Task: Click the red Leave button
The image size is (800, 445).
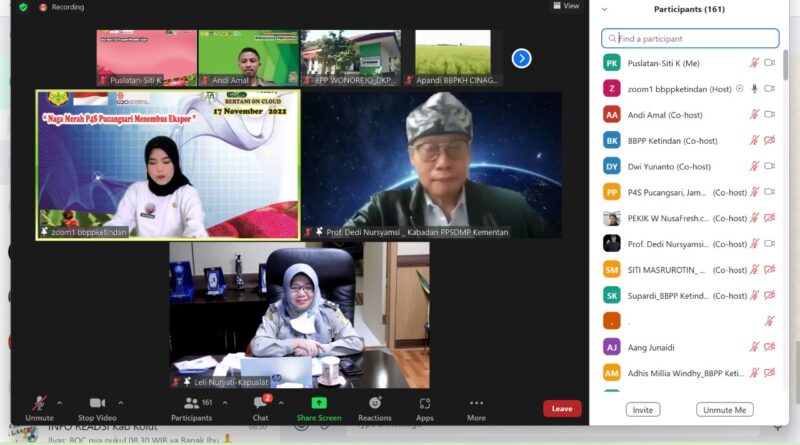Action: (x=562, y=408)
